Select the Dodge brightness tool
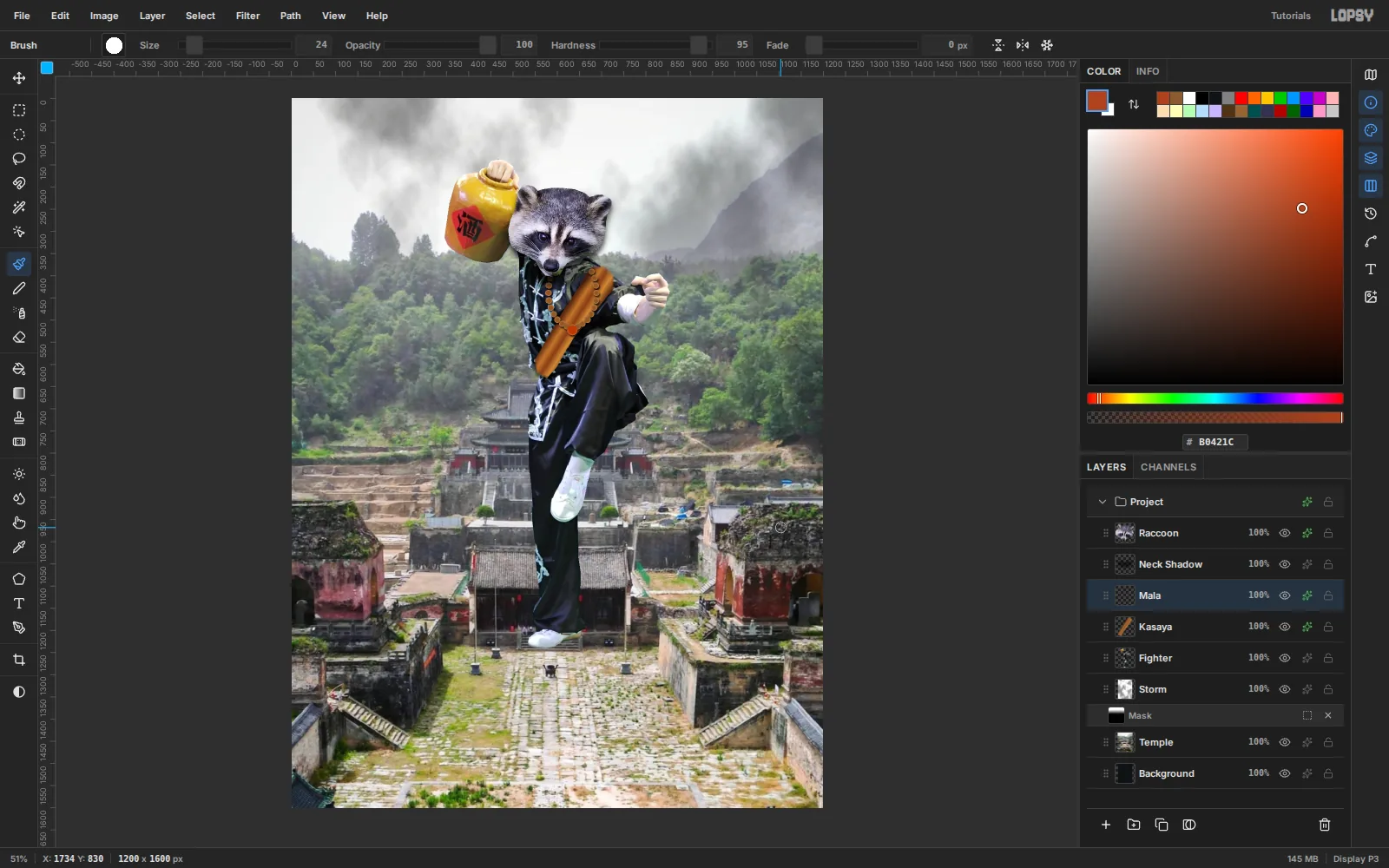The image size is (1389, 868). click(19, 474)
